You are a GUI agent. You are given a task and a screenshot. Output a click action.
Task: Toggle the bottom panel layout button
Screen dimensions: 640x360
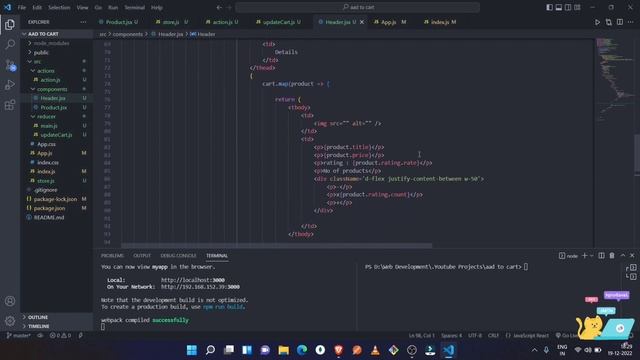(559, 7)
